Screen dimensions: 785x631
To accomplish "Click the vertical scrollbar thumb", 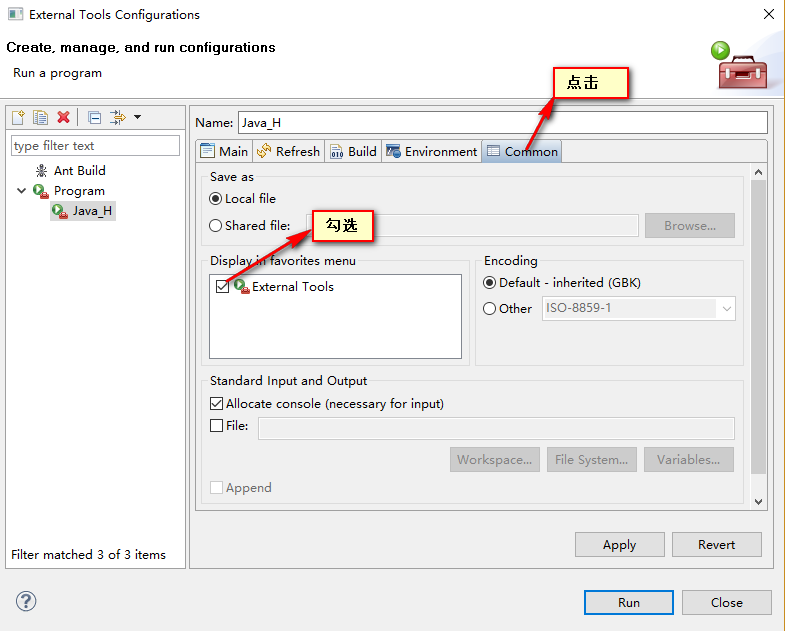I will [x=758, y=327].
